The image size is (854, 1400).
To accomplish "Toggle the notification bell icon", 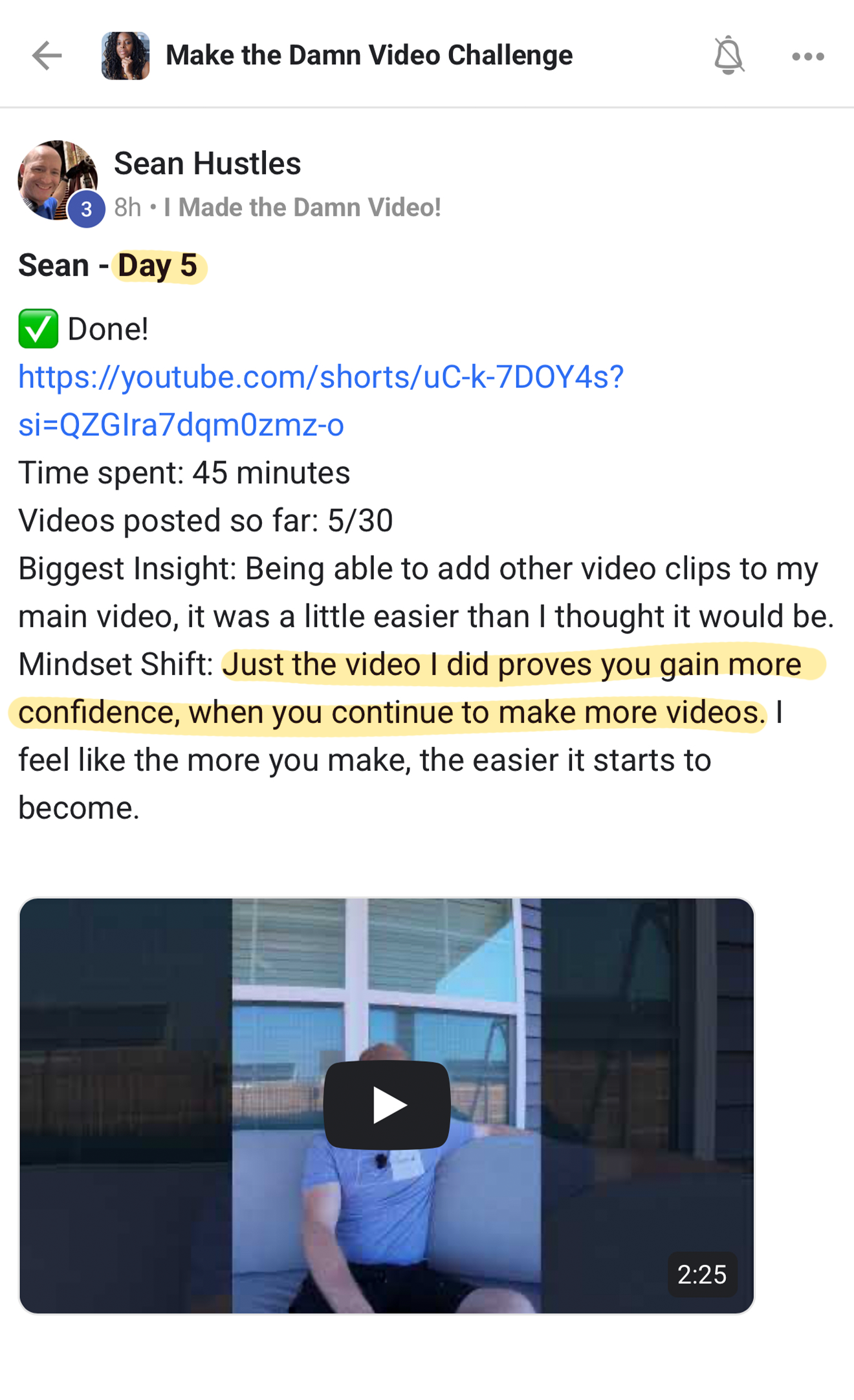I will (728, 56).
